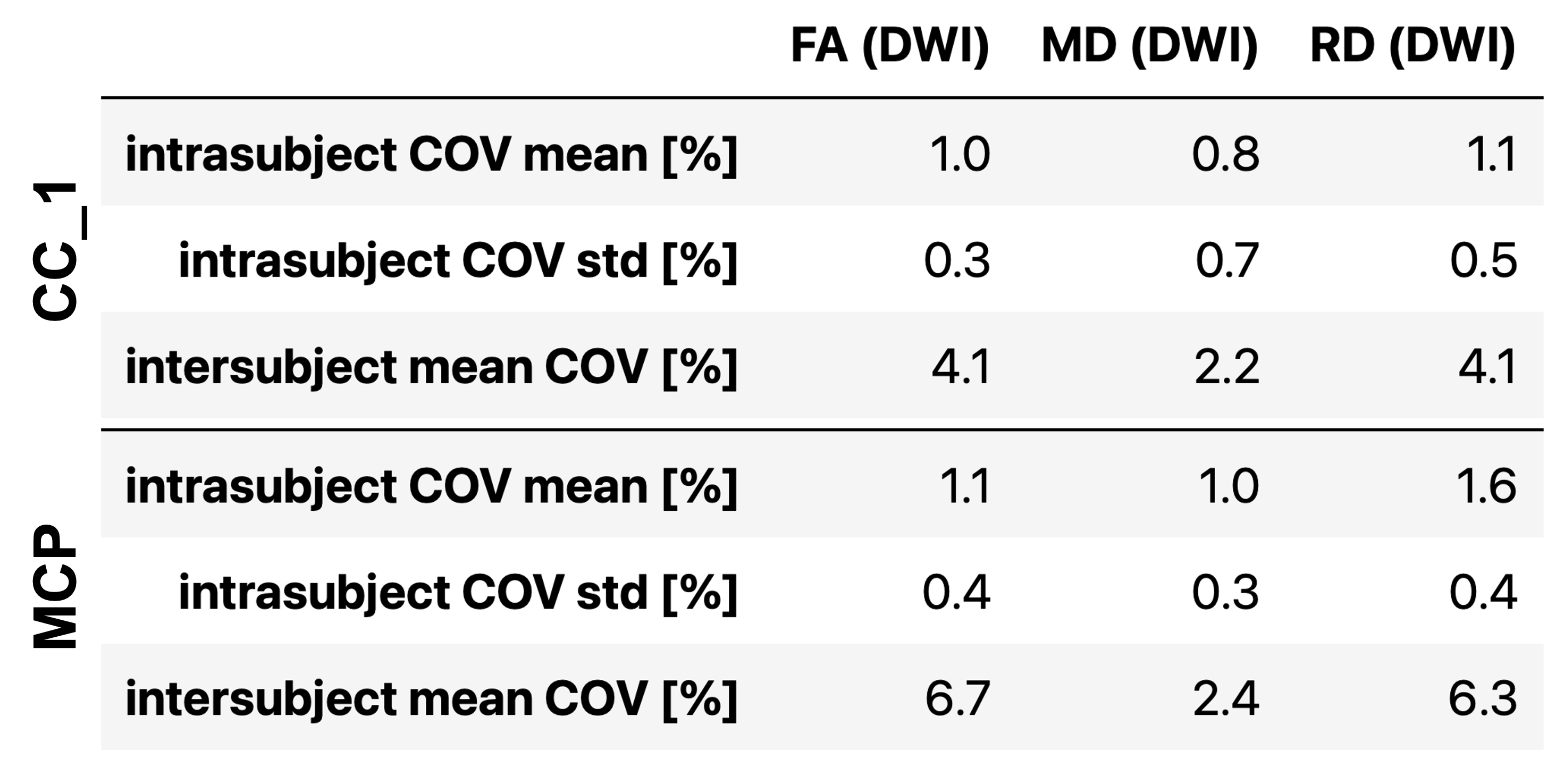Select MCP intersubject RD value 6.3
This screenshot has width=1564, height=784.
(x=1483, y=699)
